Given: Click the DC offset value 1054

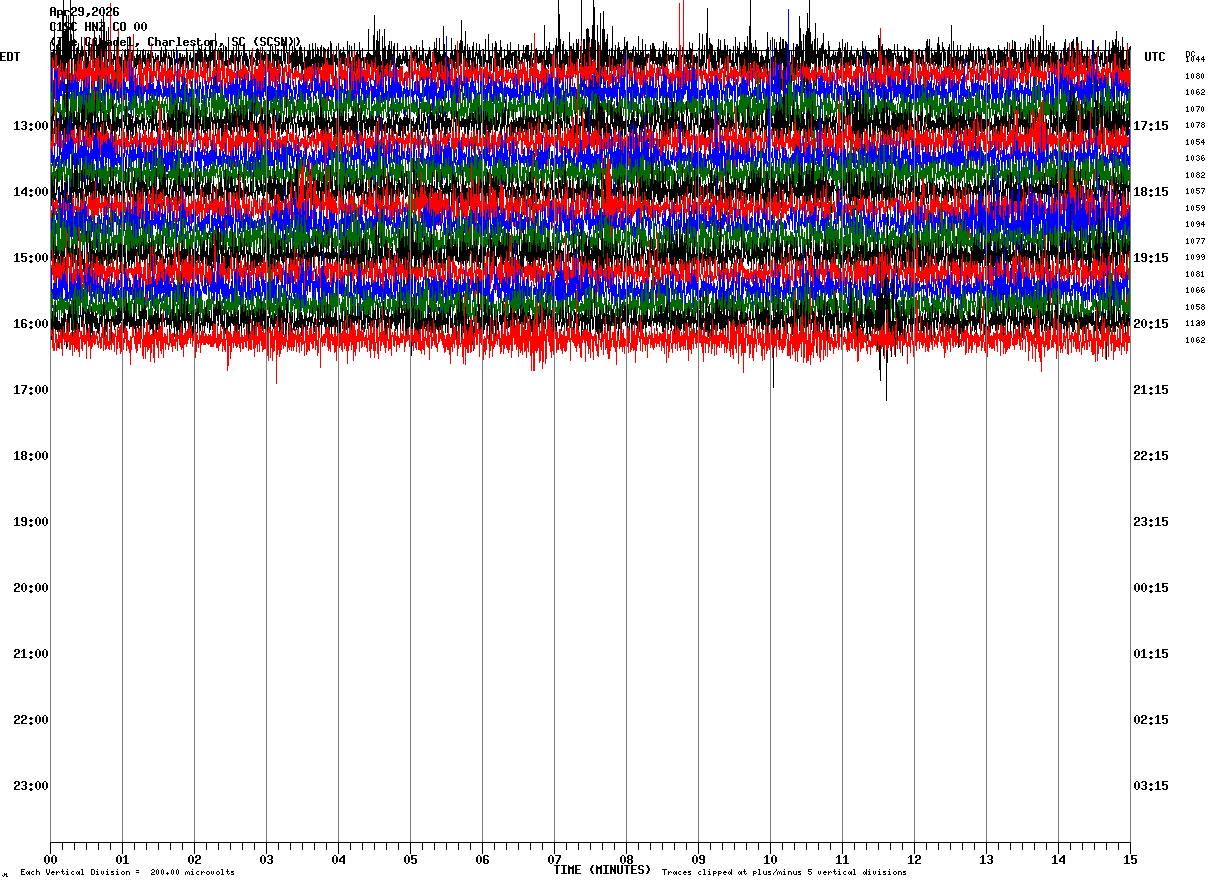Looking at the screenshot, I should (1195, 142).
